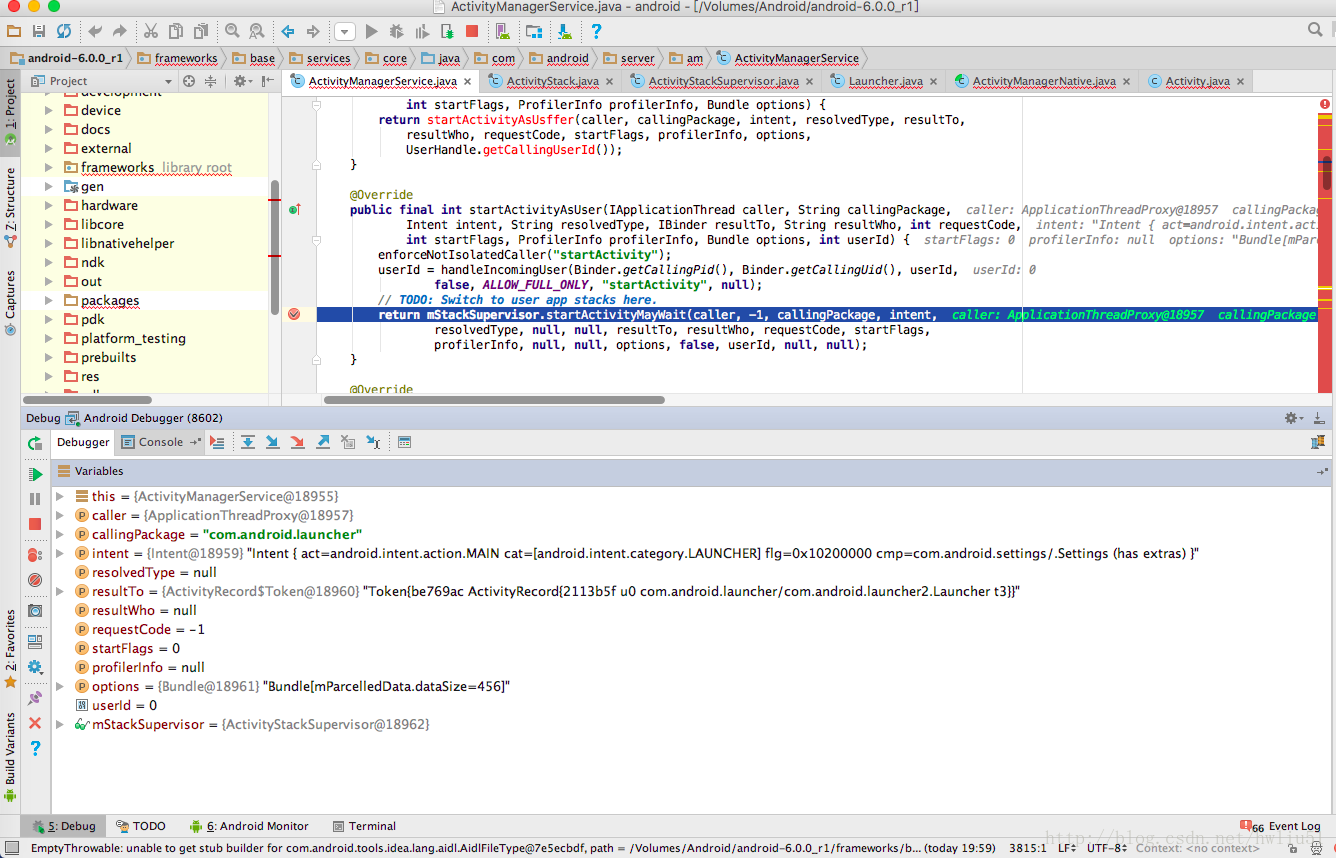Viewport: 1336px width, 858px height.
Task: Switch to ActivityStack.java tab
Action: click(552, 81)
